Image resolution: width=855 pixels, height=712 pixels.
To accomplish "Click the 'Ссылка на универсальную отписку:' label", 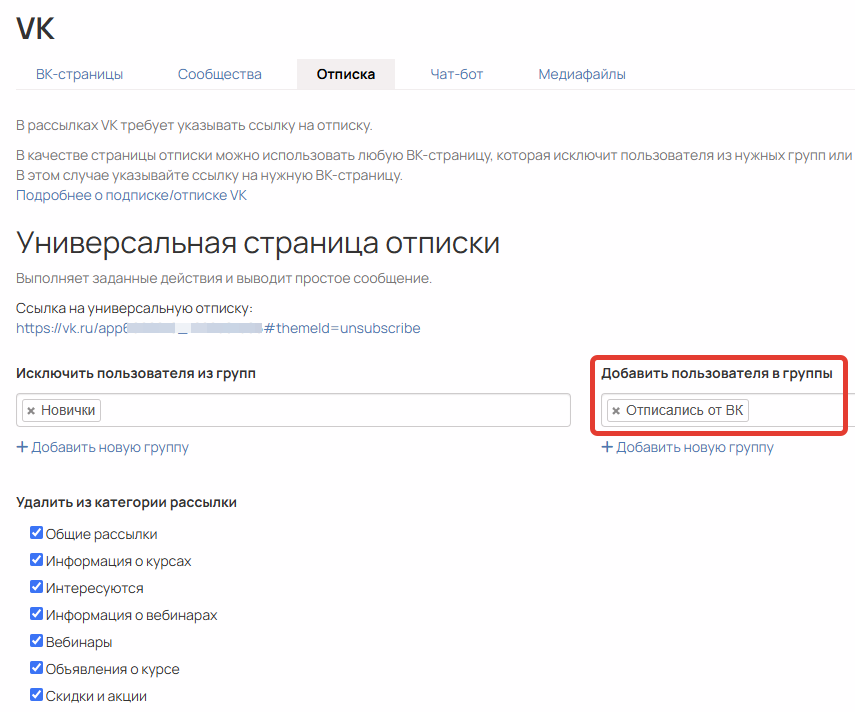I will tap(134, 309).
